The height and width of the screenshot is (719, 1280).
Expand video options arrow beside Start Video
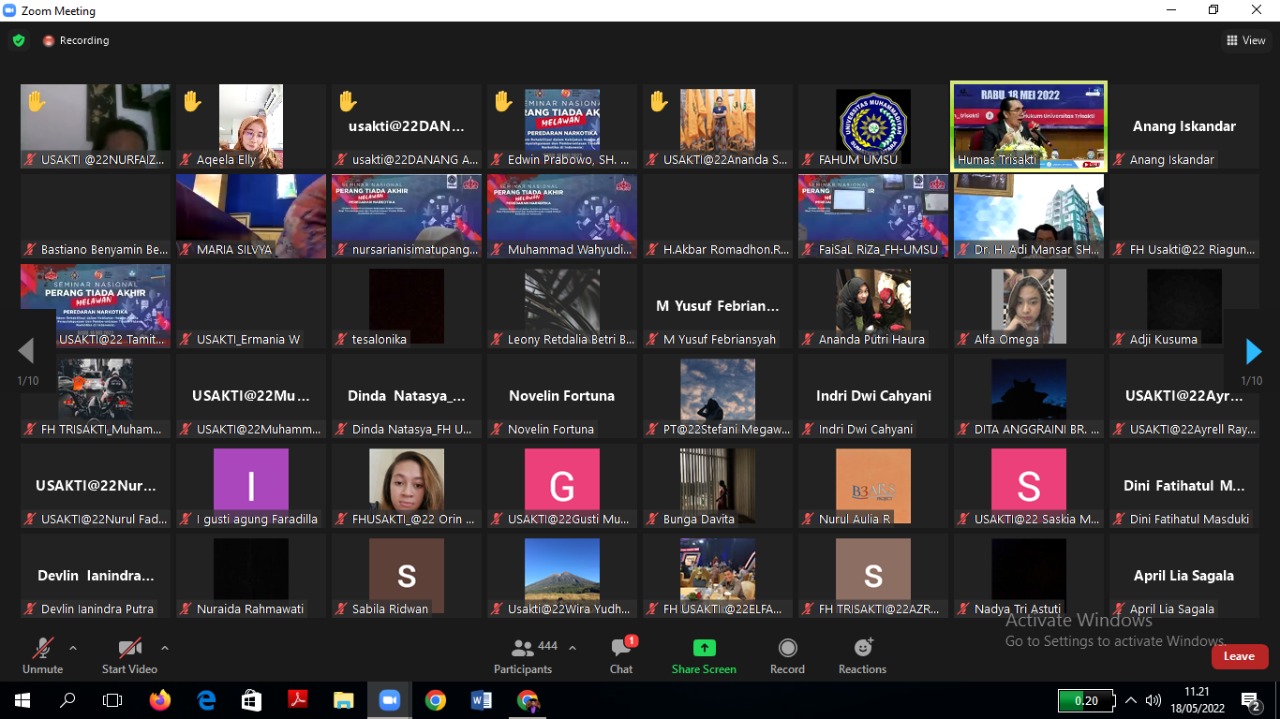tap(165, 648)
